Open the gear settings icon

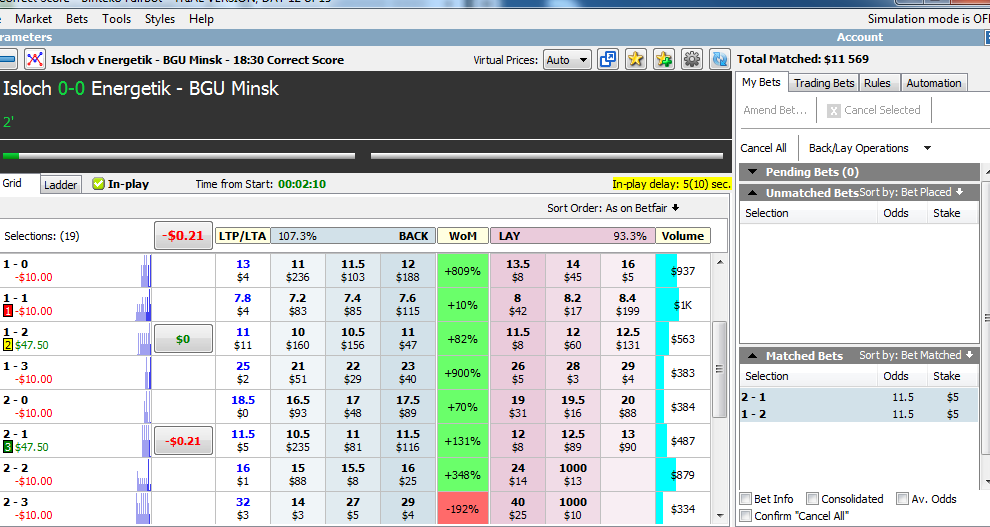[x=691, y=59]
